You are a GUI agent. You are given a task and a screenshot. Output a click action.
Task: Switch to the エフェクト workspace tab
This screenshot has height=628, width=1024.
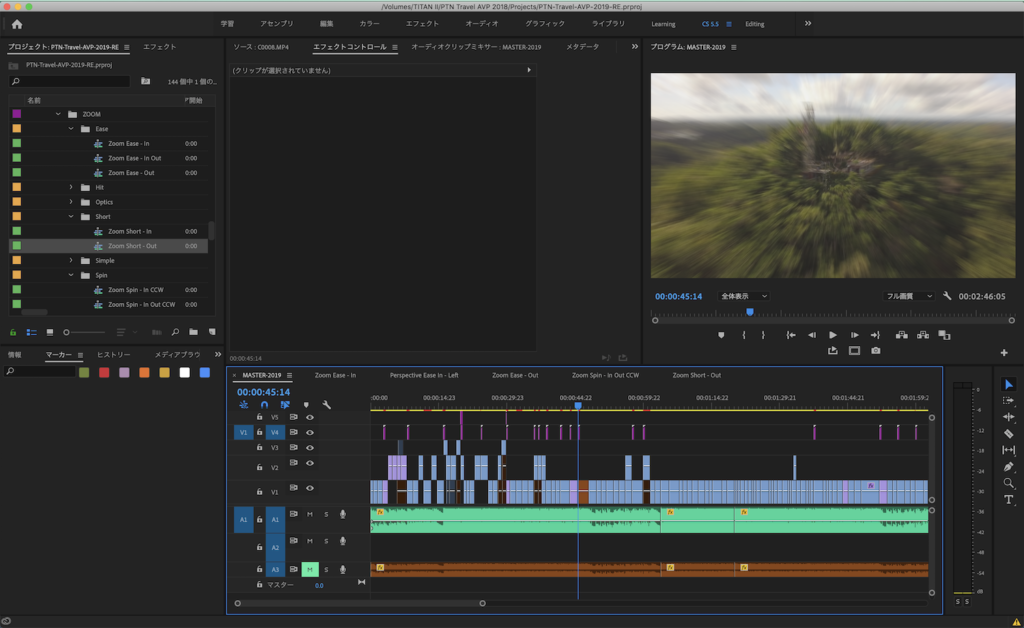(x=421, y=23)
